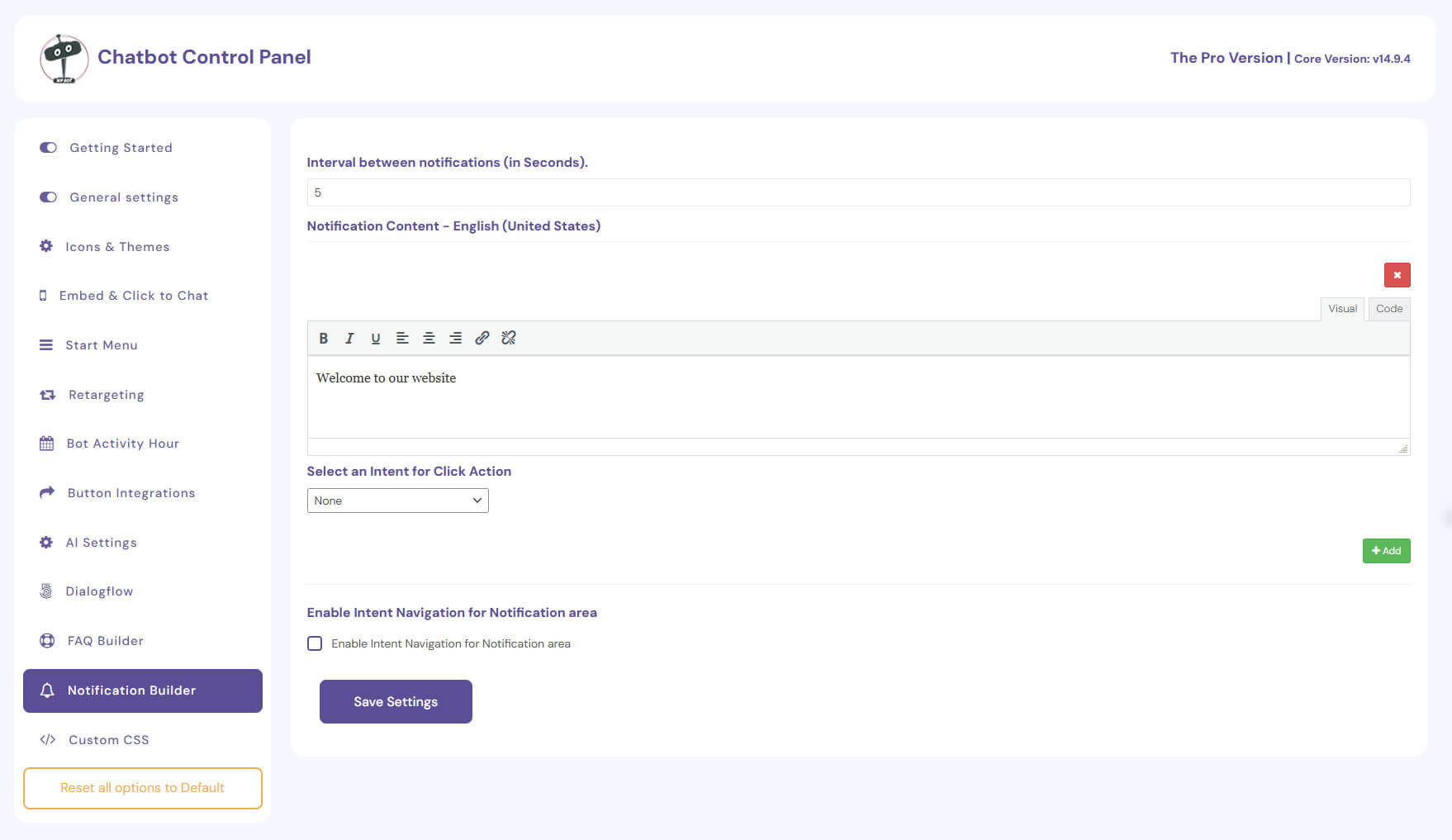Enable Intent Navigation for Notification area checkbox
This screenshot has height=840, width=1452.
tap(315, 643)
